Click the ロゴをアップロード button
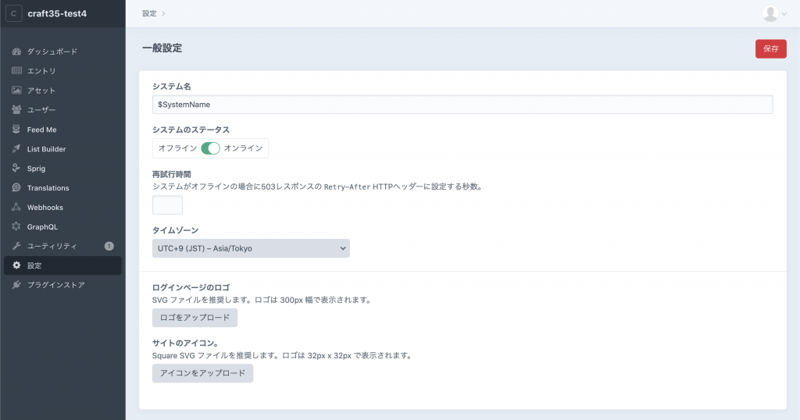800x420 pixels. [x=195, y=318]
